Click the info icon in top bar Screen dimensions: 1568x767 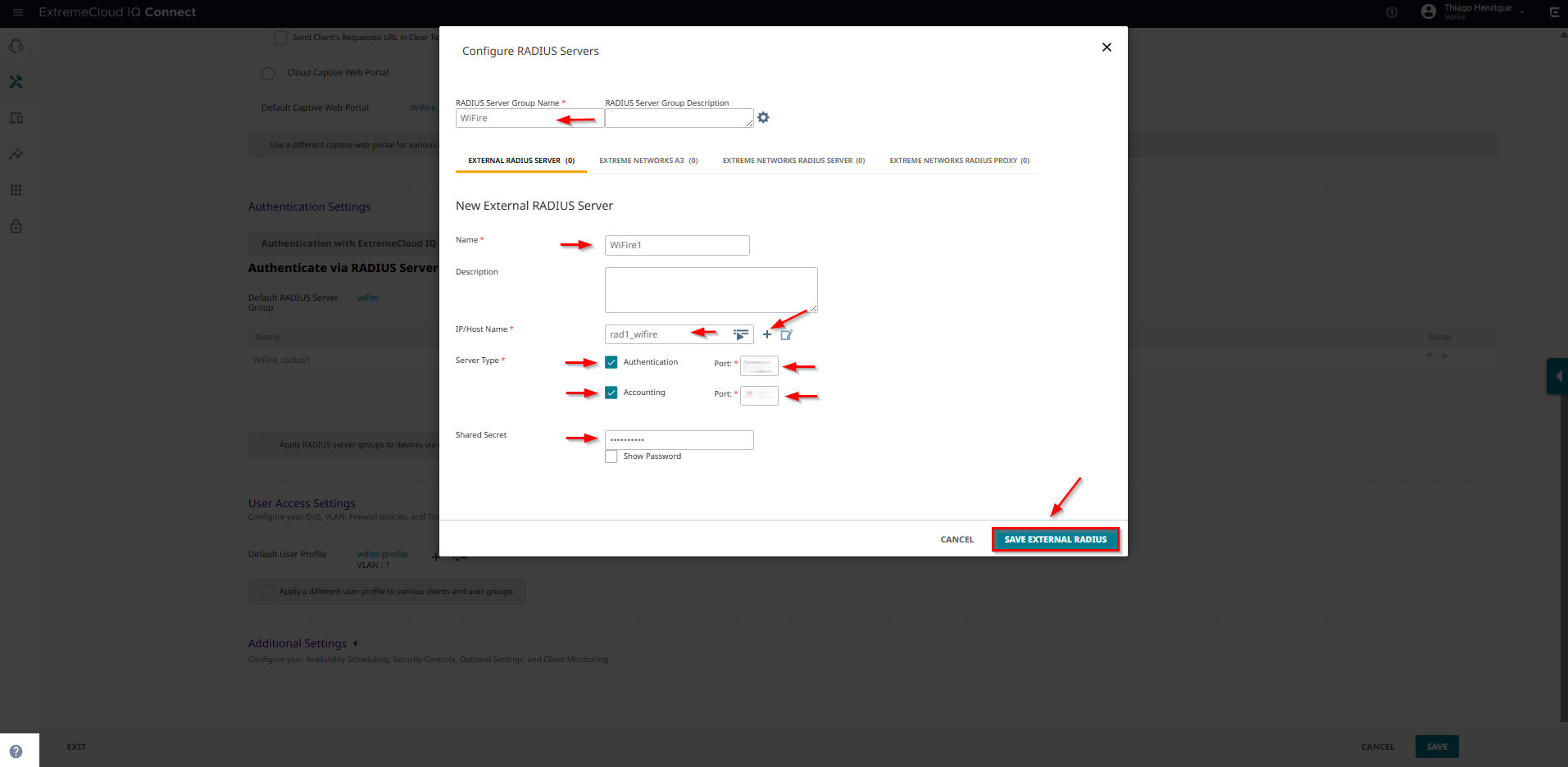1392,12
